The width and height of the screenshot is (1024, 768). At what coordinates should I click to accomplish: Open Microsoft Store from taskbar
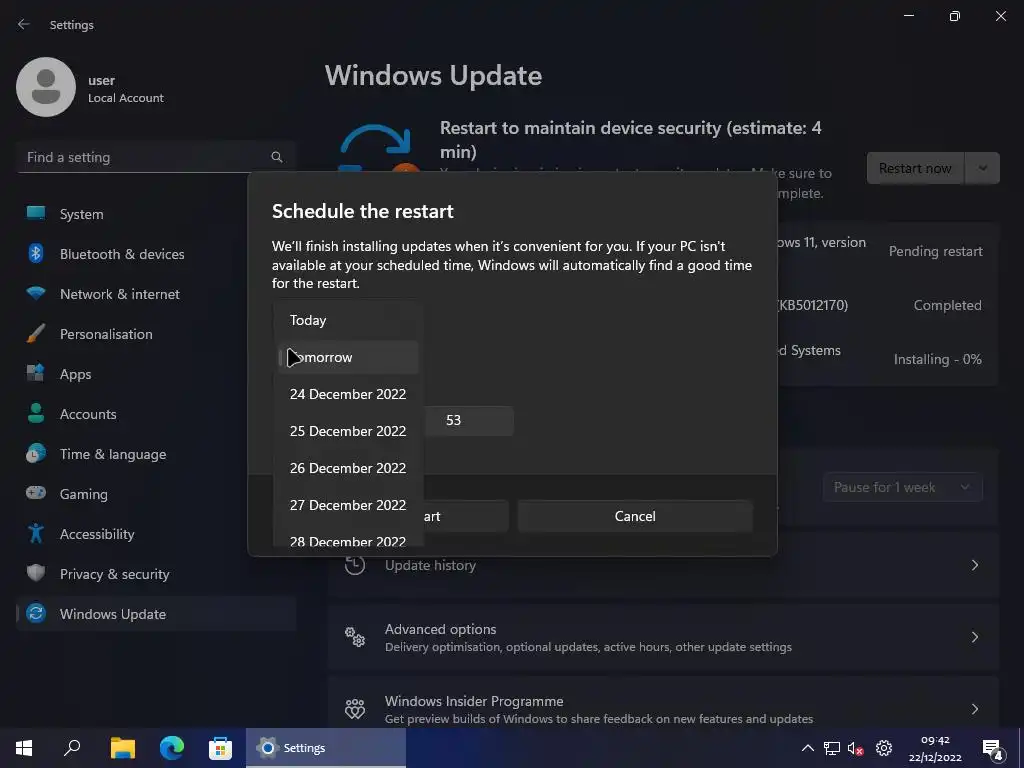pyautogui.click(x=220, y=748)
